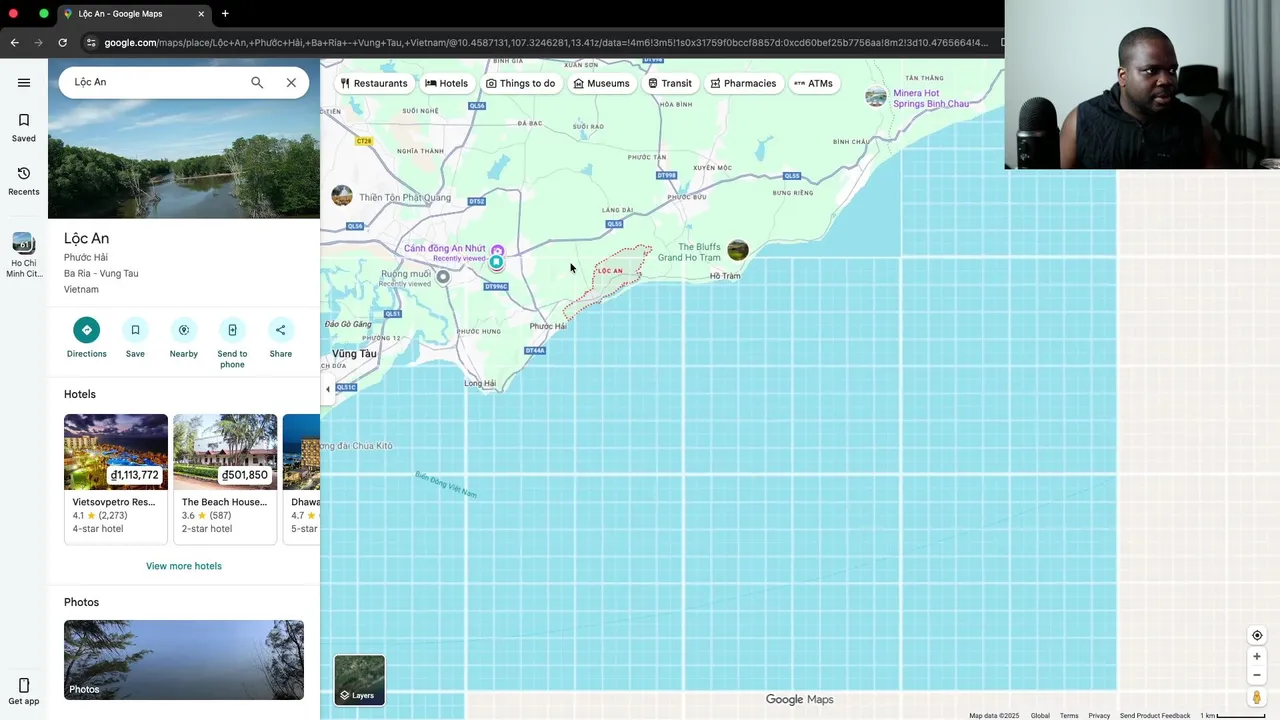
Task: Click Send Product Feedback link
Action: [x=1155, y=715]
